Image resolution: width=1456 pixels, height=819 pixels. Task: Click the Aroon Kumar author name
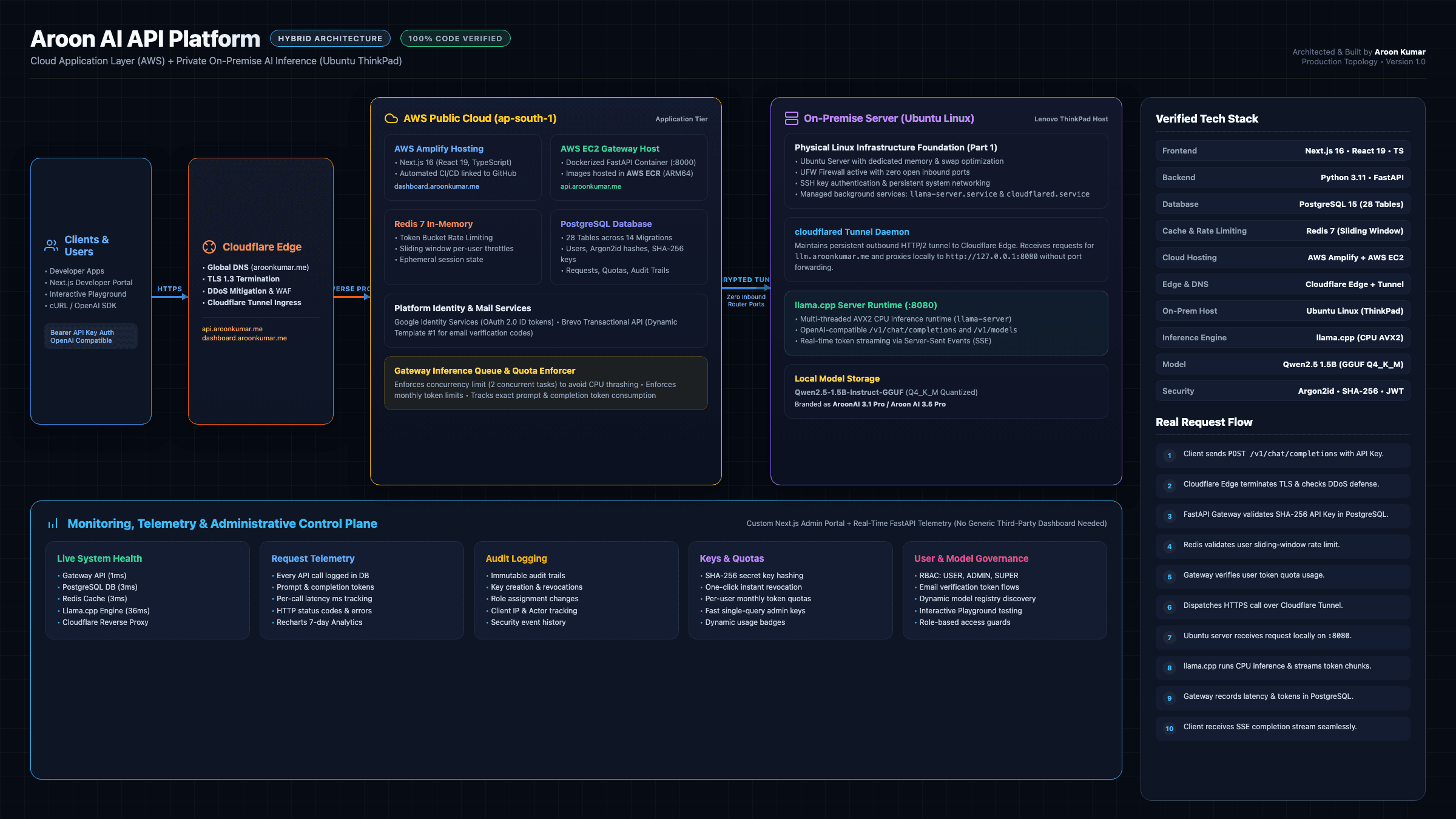pos(1400,52)
